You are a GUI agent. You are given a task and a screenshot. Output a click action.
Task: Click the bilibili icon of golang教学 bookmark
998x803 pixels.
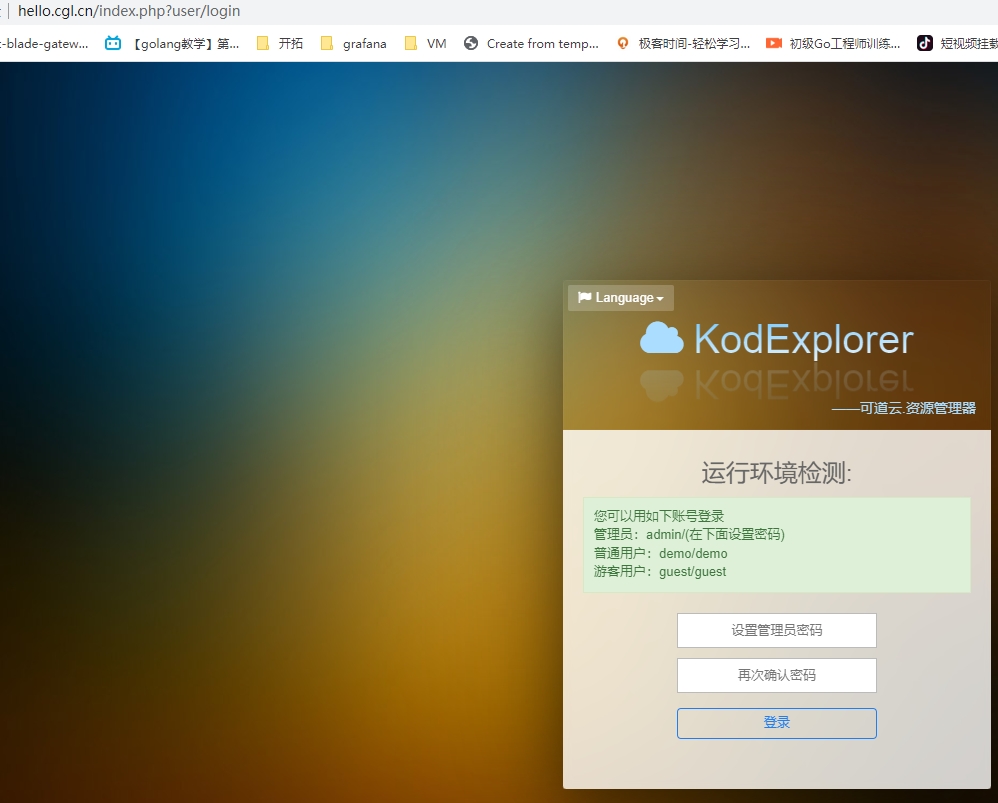point(113,43)
